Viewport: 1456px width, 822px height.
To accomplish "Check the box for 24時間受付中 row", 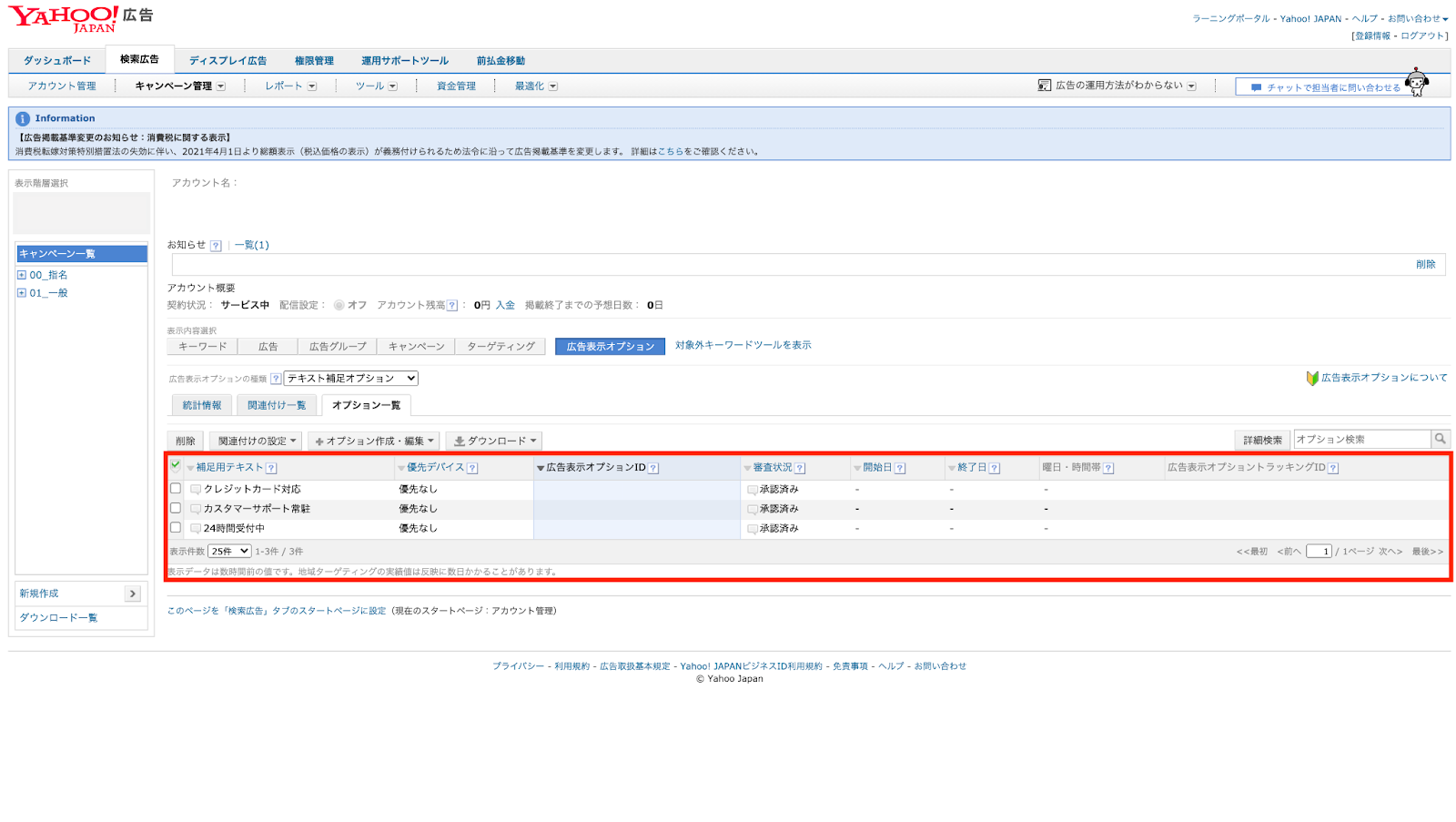I will pyautogui.click(x=176, y=527).
